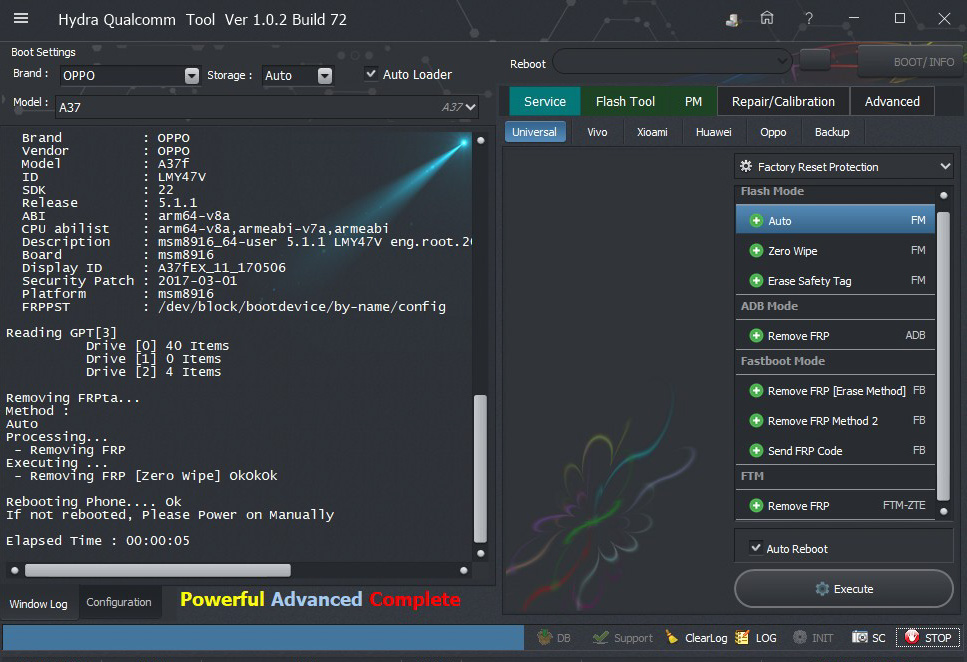Select the Zero Wipe plus icon
Viewport: 967px width, 662px height.
pyautogui.click(x=756, y=250)
